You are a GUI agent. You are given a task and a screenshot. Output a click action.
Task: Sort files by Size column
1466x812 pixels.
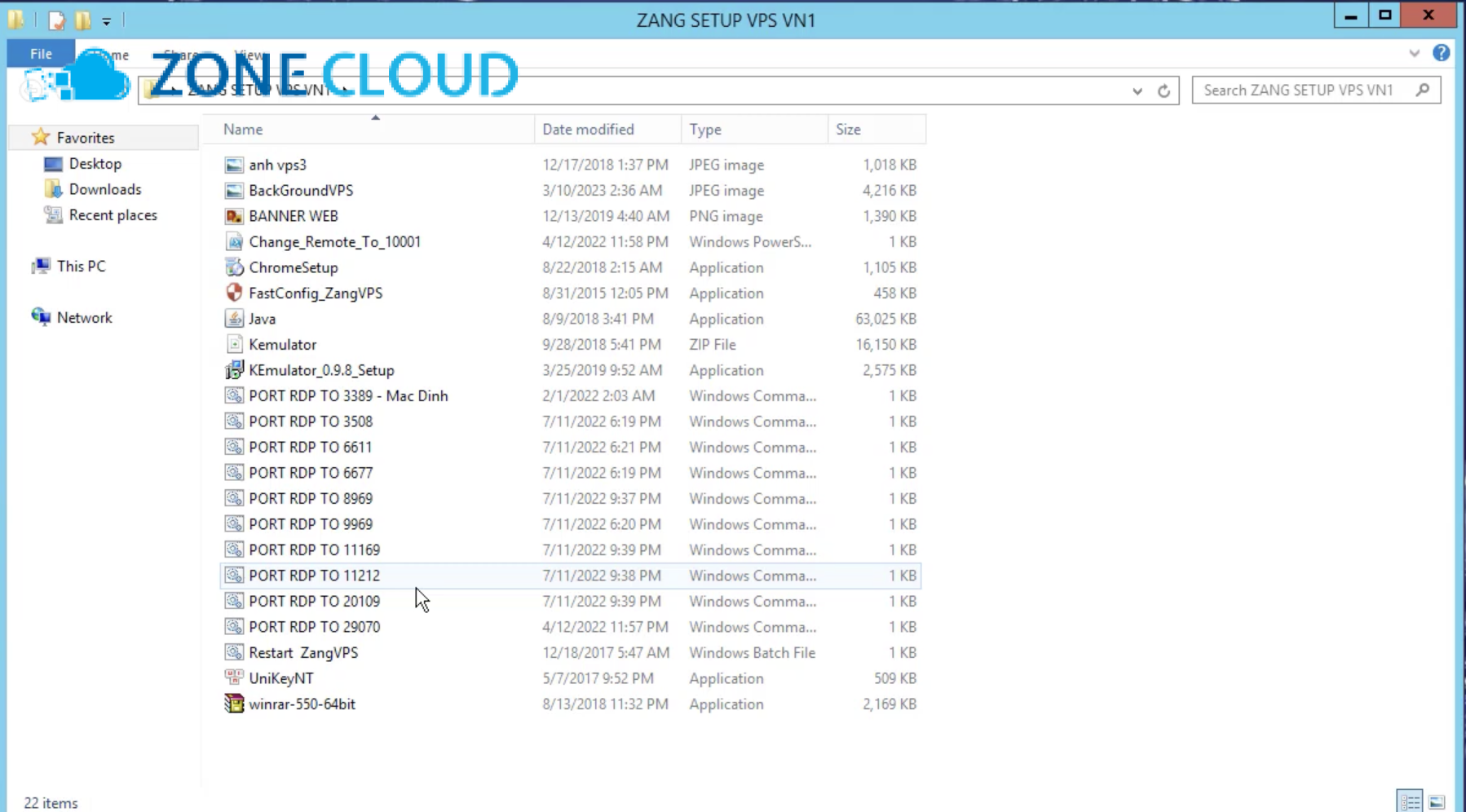[848, 130]
